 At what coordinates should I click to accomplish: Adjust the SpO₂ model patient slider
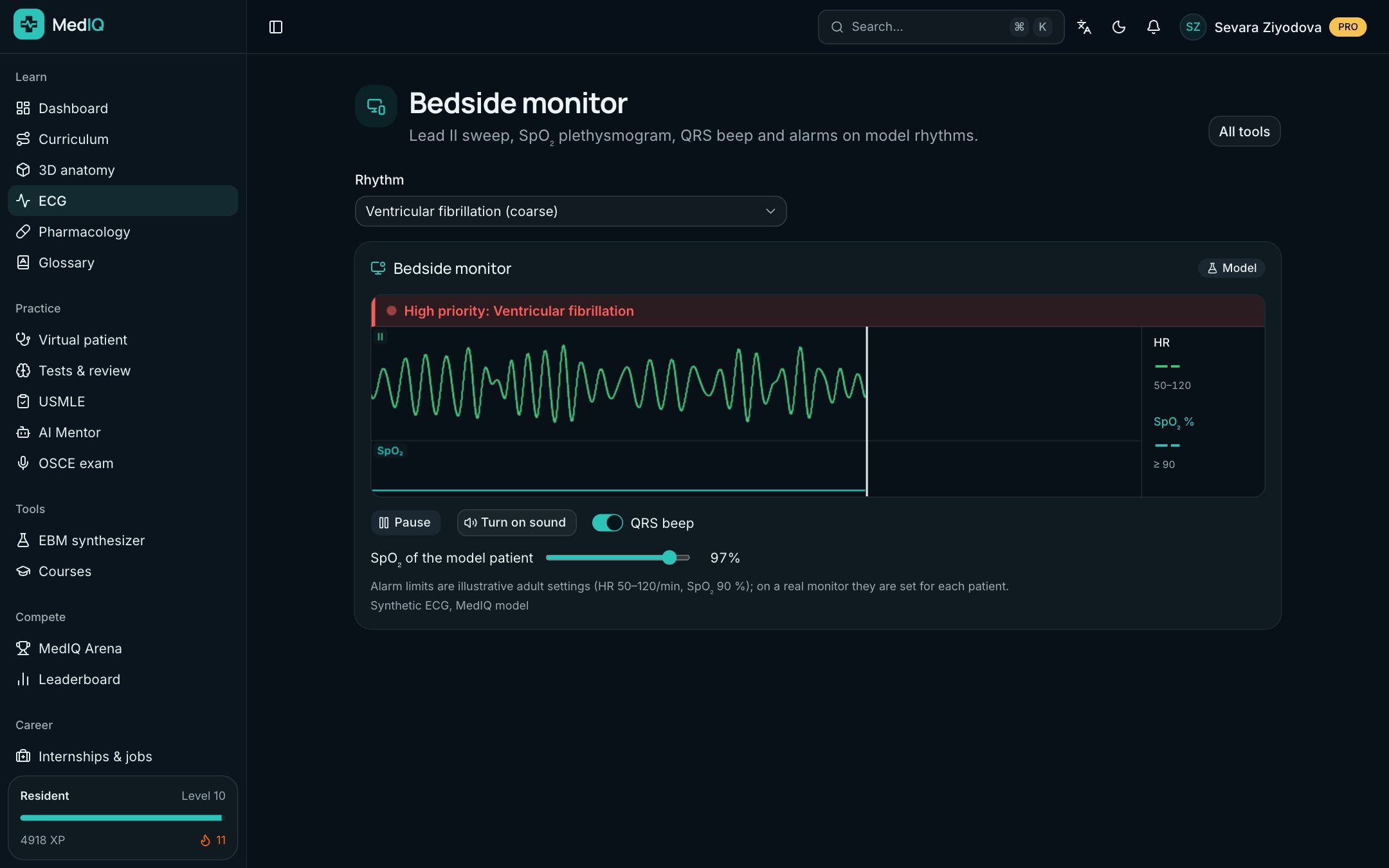(618, 557)
